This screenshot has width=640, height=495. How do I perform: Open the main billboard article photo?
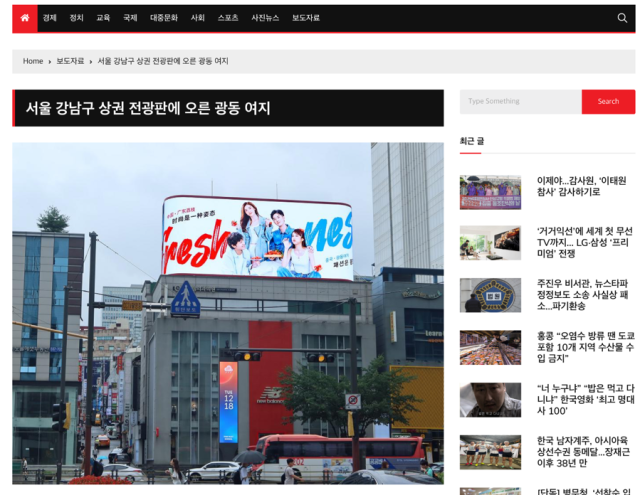click(x=228, y=313)
